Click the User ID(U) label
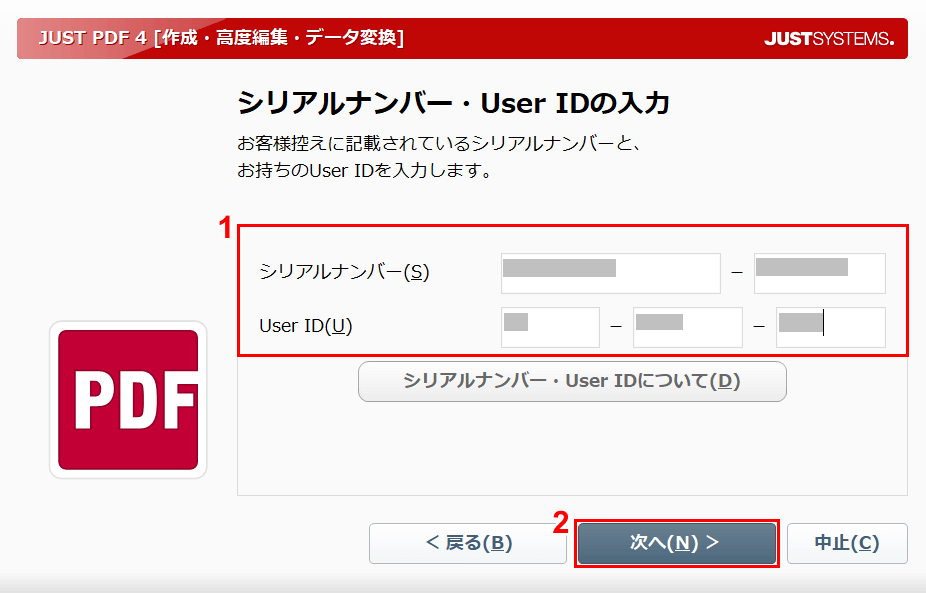This screenshot has width=926, height=593. (x=306, y=325)
